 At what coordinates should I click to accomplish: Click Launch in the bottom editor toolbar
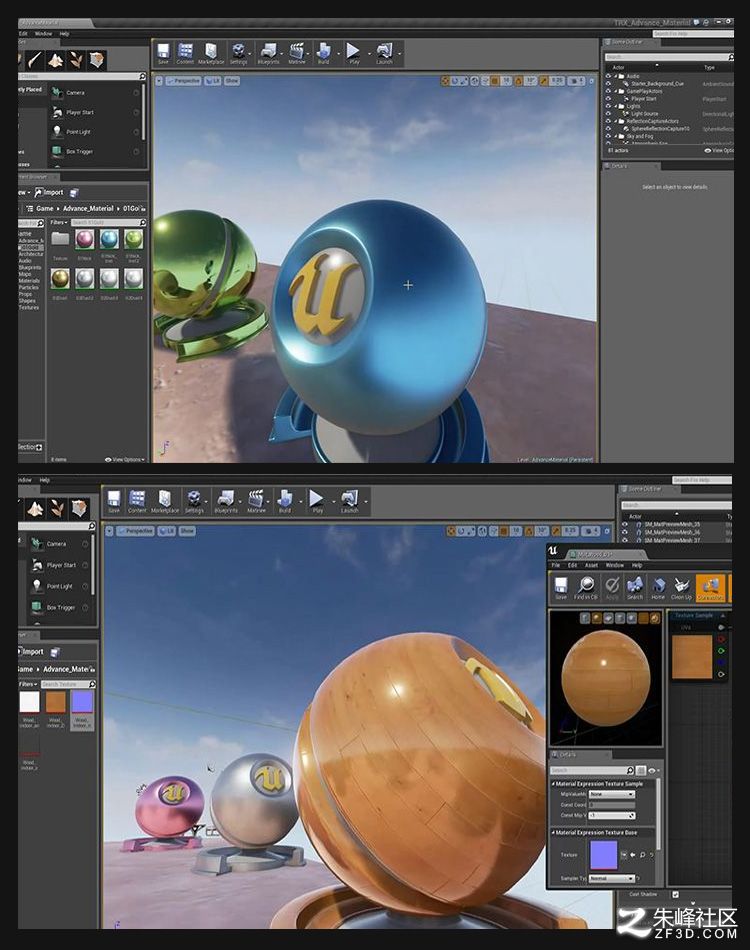[x=350, y=502]
